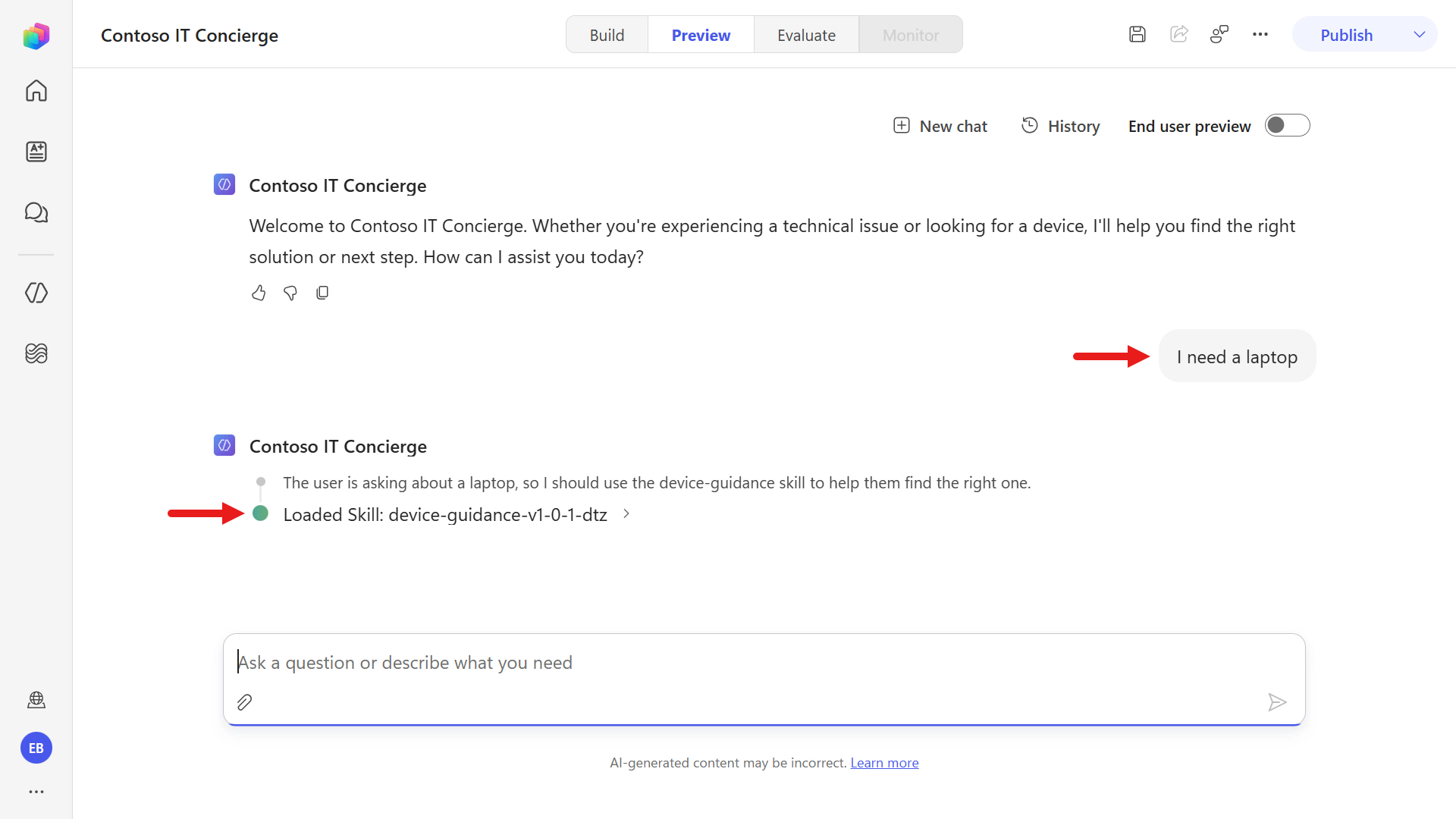Viewport: 1456px width, 819px height.
Task: Switch to the Monitor tab
Action: [x=911, y=35]
